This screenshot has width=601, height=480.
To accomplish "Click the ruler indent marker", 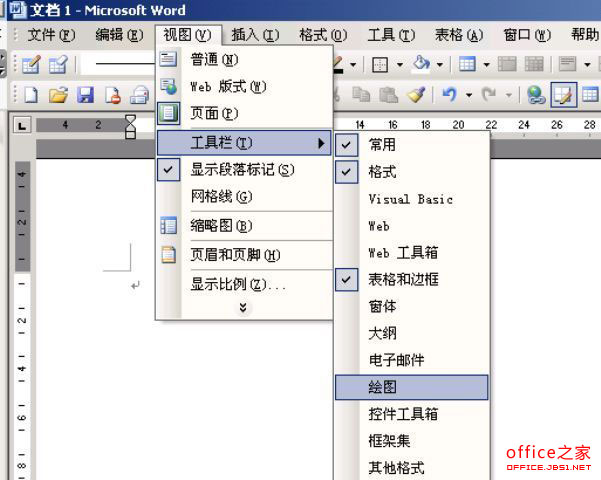I will tap(131, 127).
